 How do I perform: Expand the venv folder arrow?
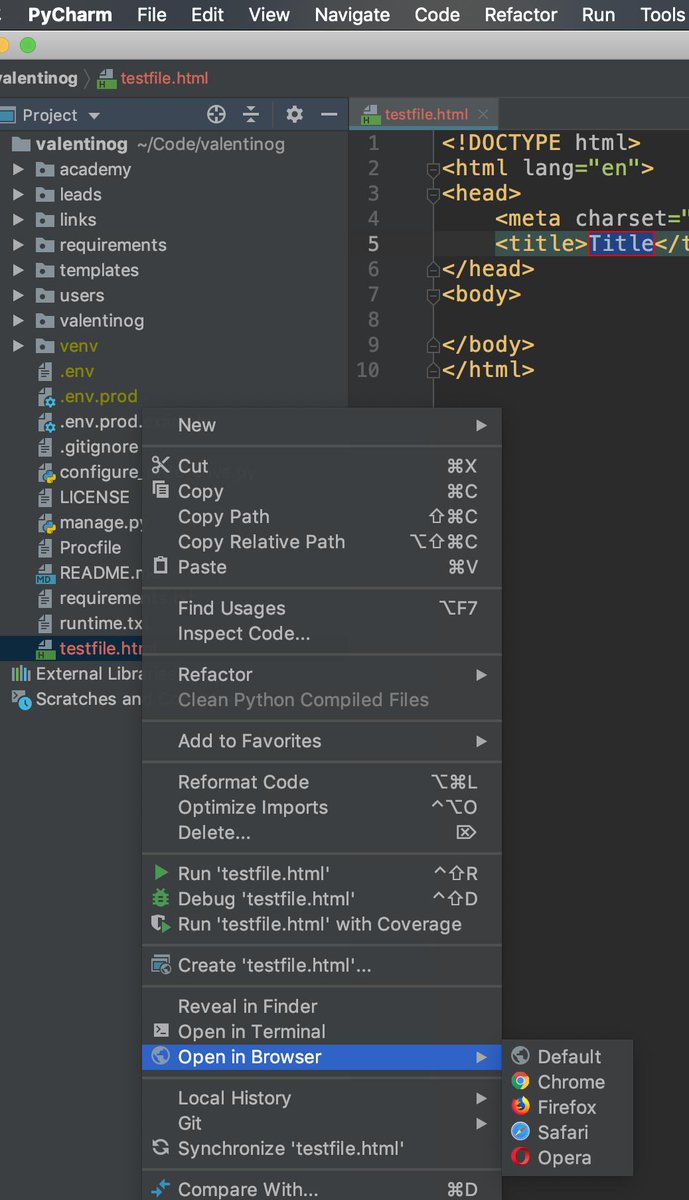18,346
